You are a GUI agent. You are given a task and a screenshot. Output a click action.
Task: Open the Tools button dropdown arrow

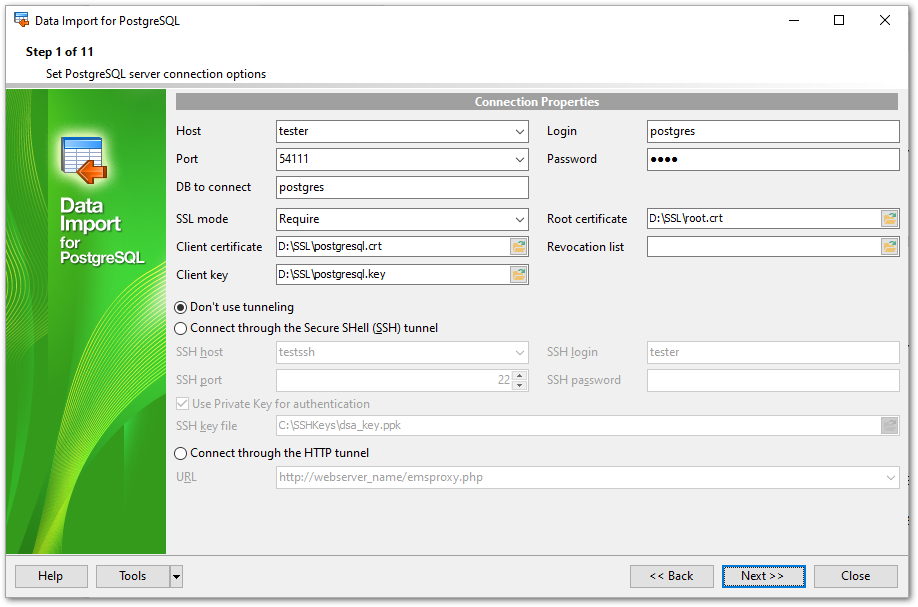pyautogui.click(x=176, y=576)
